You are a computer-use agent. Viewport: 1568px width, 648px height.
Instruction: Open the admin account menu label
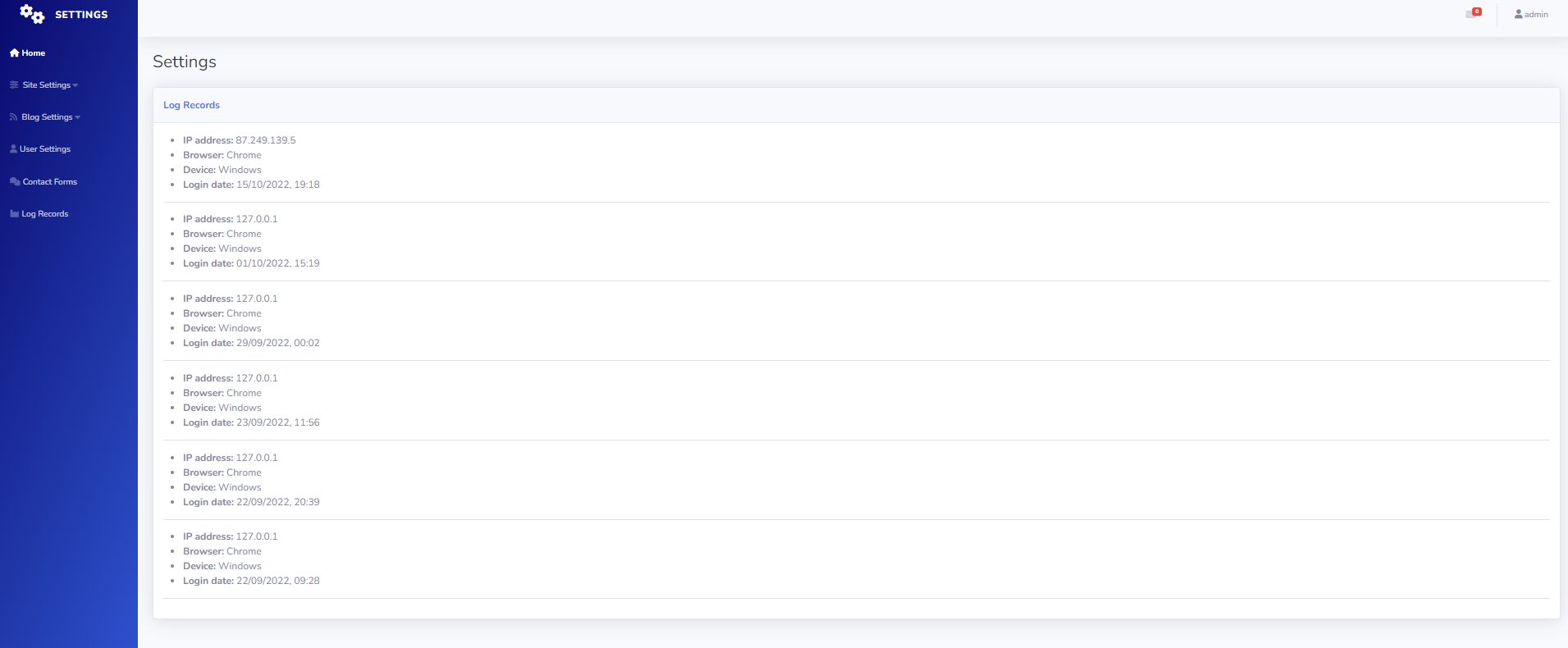[x=1536, y=14]
